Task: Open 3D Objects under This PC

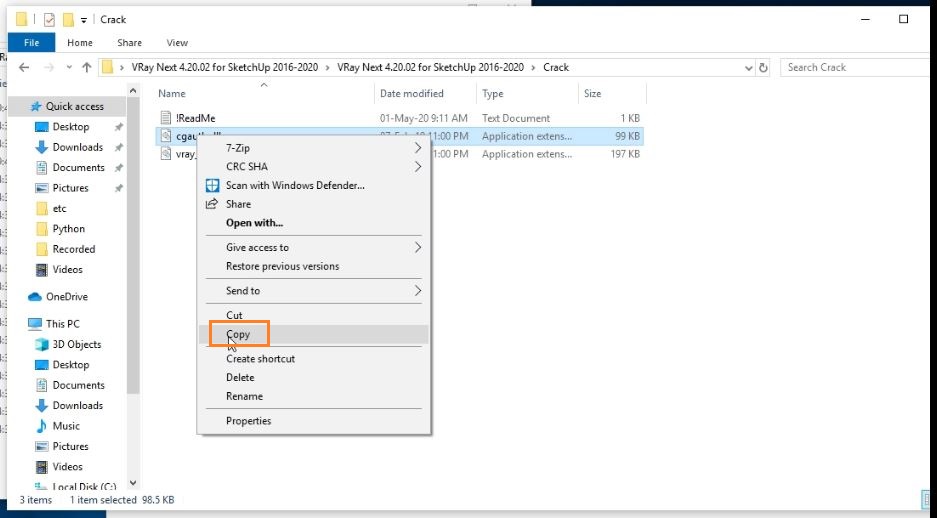Action: [x=76, y=344]
